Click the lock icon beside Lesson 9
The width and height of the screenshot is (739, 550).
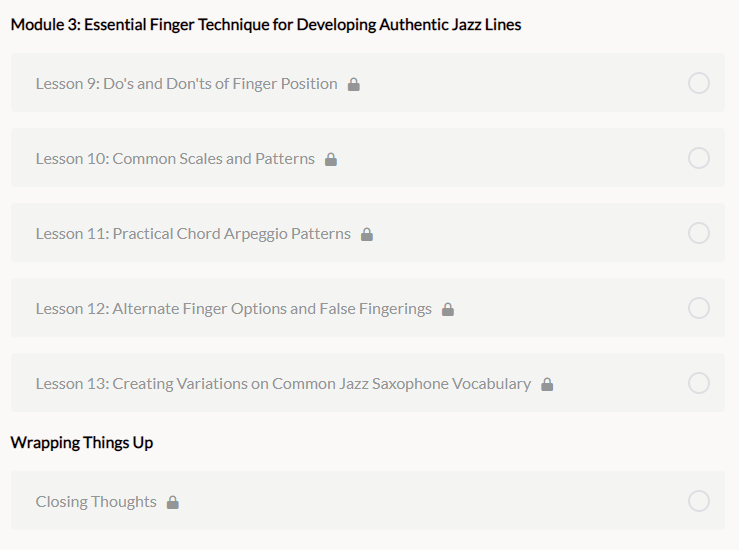point(353,84)
